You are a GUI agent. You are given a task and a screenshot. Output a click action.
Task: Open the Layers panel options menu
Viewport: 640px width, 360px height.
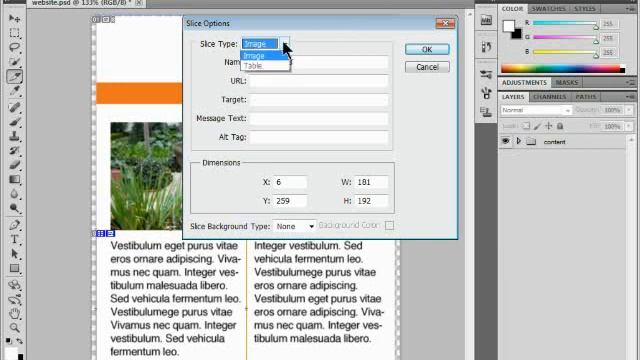631,97
